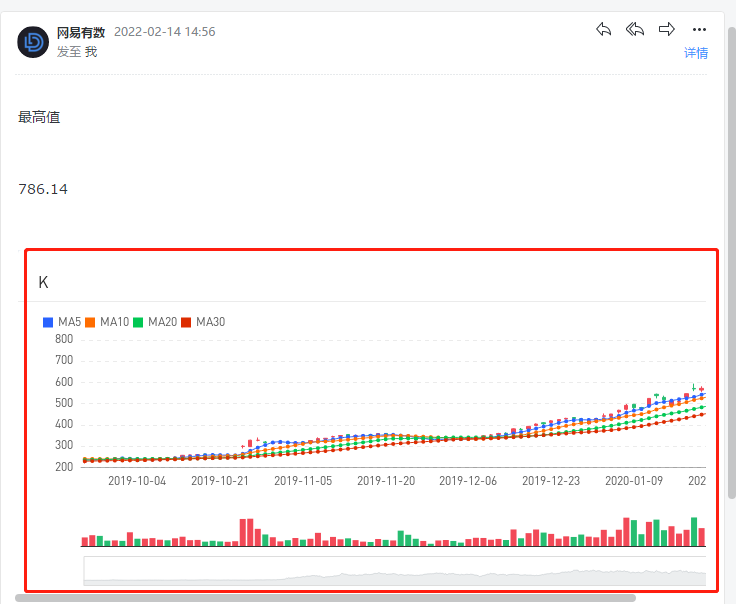Click the 786.14 maximum value text
The height and width of the screenshot is (604, 736).
click(x=43, y=189)
